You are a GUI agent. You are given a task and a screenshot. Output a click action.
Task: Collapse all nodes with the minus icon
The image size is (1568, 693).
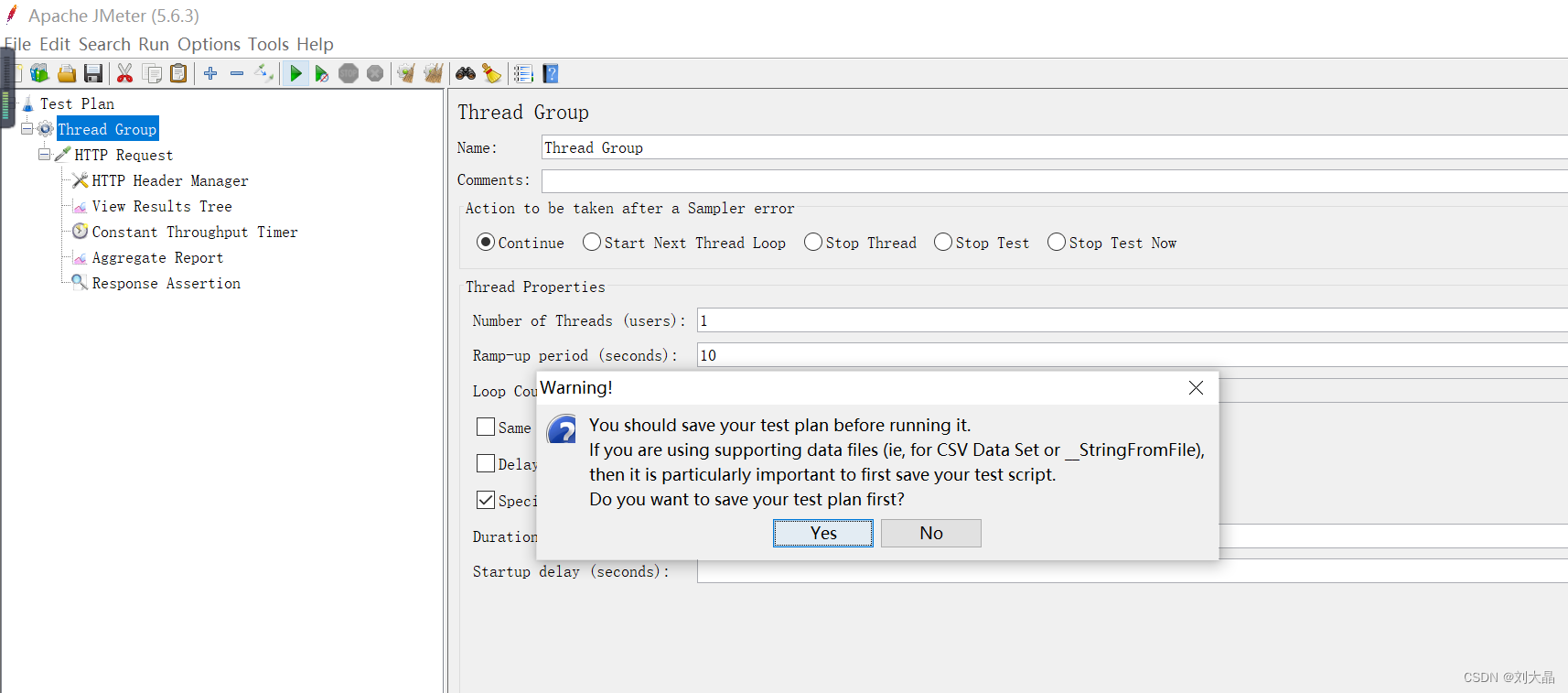(x=237, y=73)
